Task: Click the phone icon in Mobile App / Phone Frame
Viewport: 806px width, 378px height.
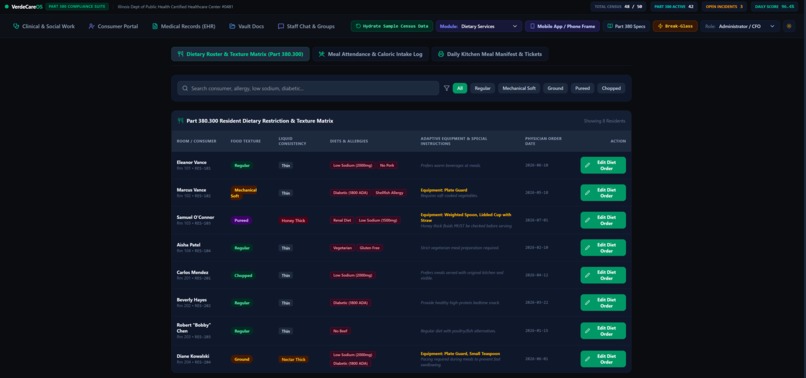Action: (x=532, y=26)
